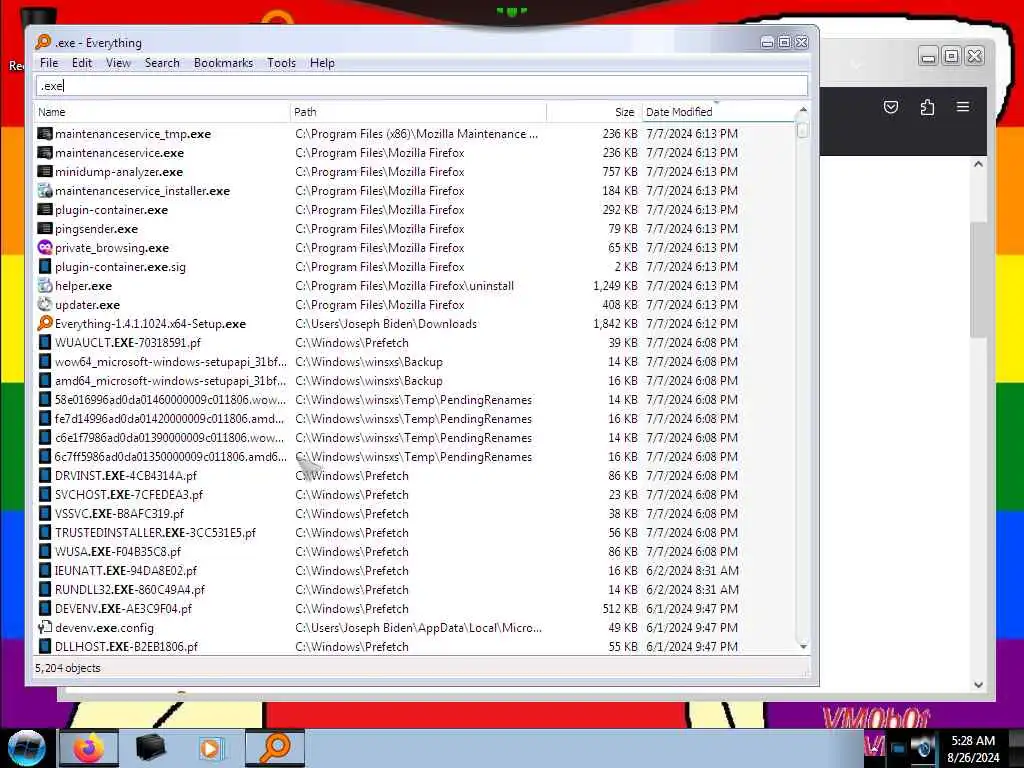Click Firefox Pocket save icon
The image size is (1024, 768).
click(891, 106)
